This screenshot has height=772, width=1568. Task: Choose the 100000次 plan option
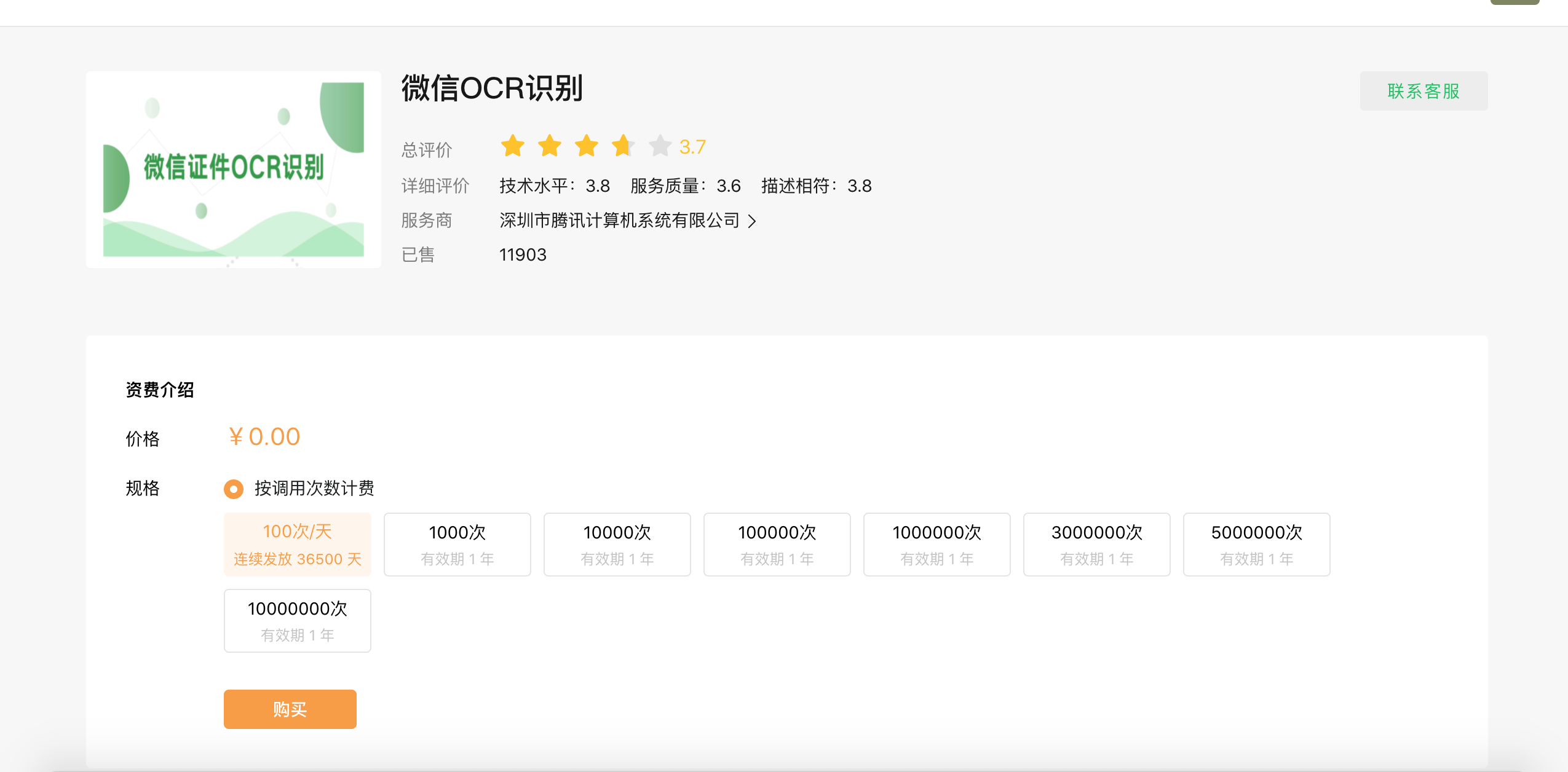point(777,545)
